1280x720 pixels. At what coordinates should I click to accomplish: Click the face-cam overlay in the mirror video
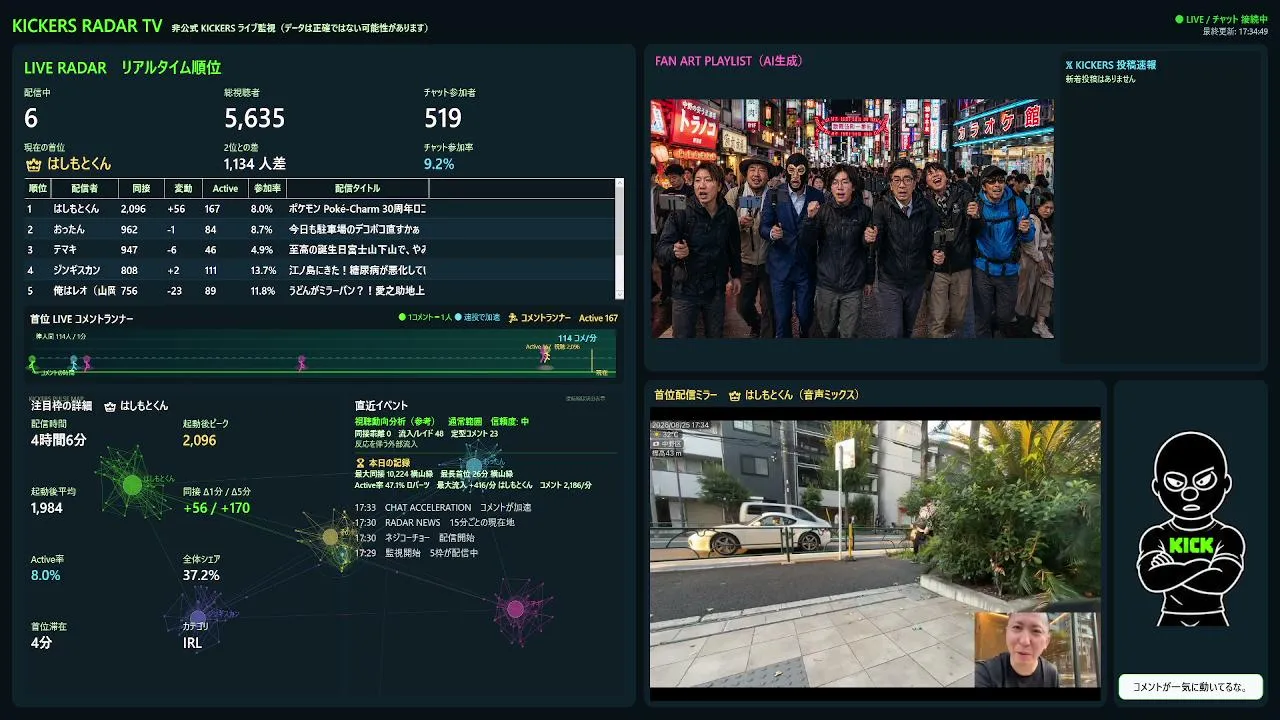coord(1035,650)
